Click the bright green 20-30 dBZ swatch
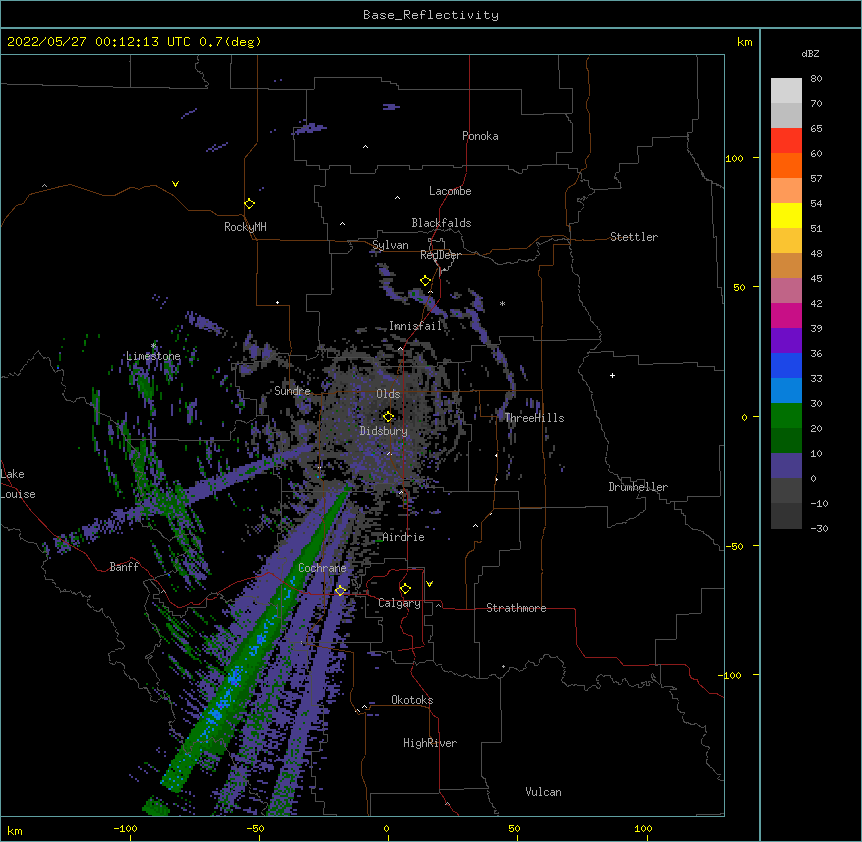The height and width of the screenshot is (842, 862). (786, 416)
